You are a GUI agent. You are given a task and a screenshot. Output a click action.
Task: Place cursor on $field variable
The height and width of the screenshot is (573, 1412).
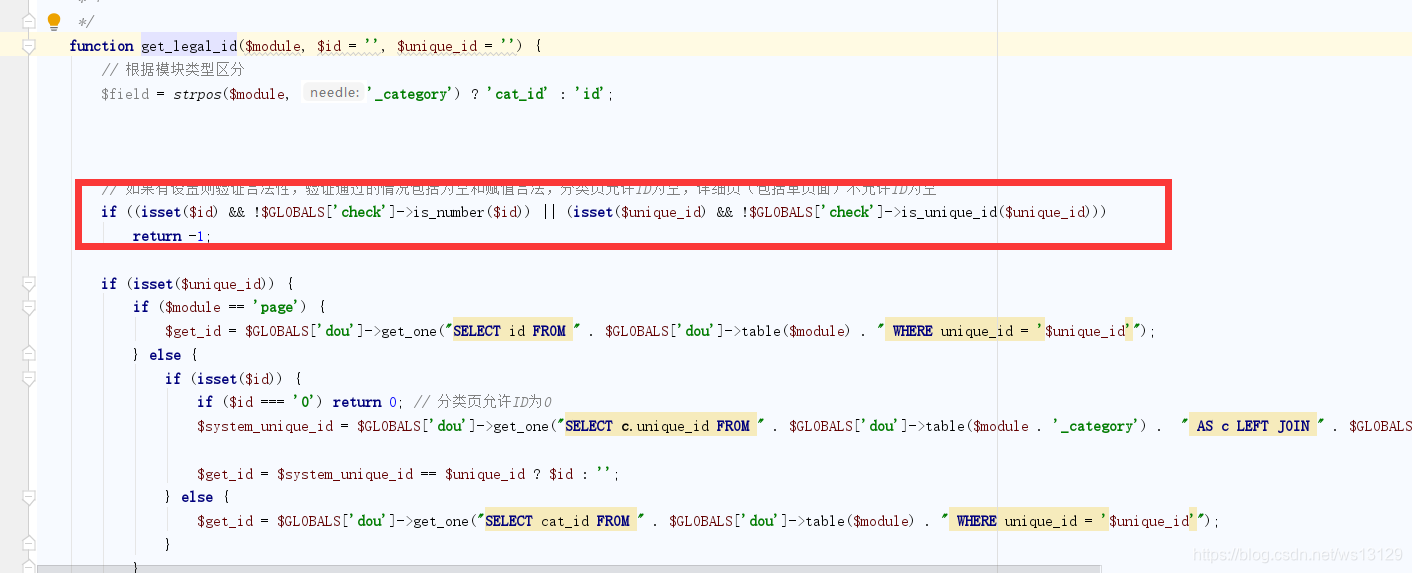coord(125,94)
